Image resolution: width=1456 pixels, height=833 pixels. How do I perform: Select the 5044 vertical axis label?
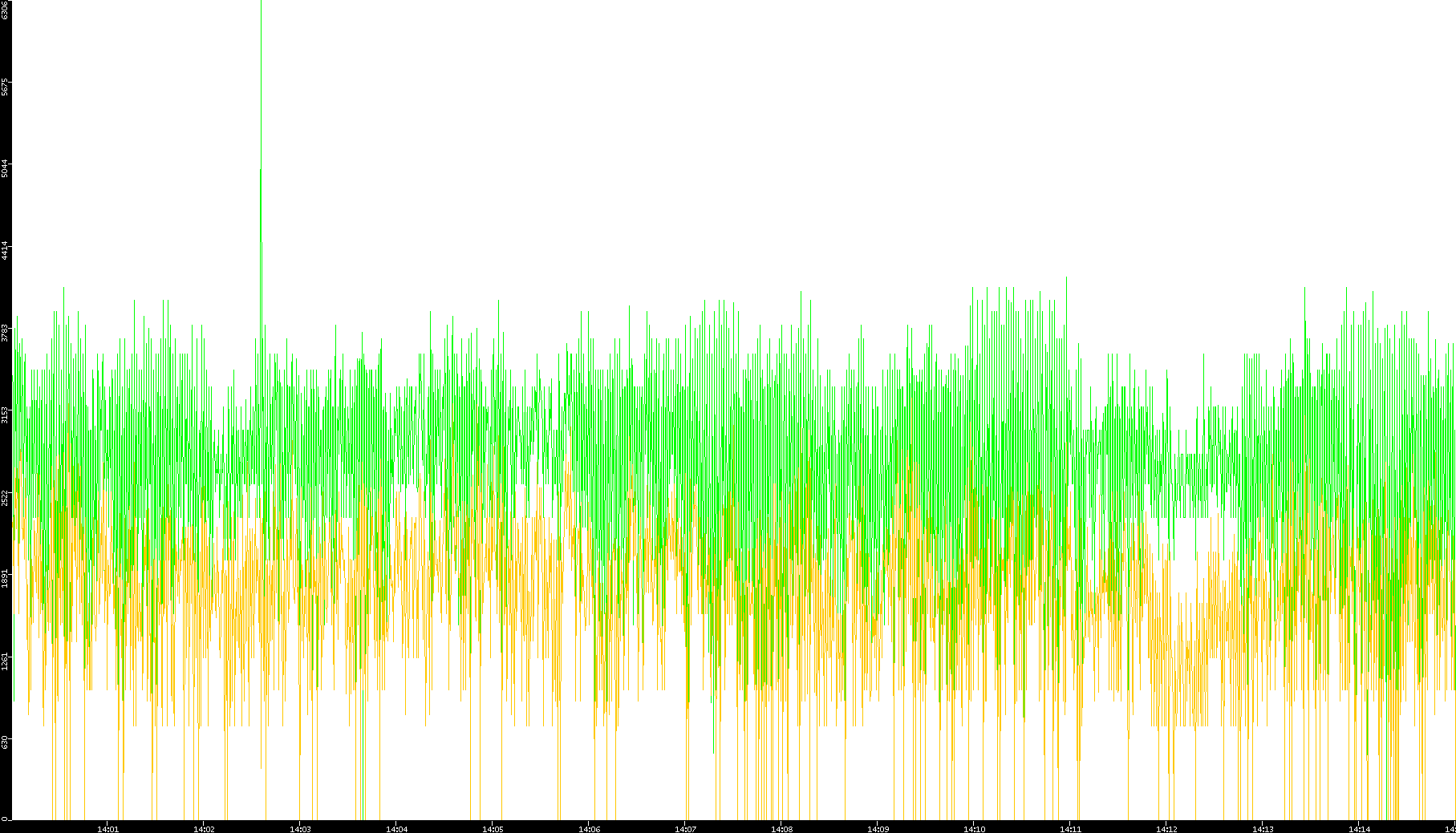coord(5,169)
